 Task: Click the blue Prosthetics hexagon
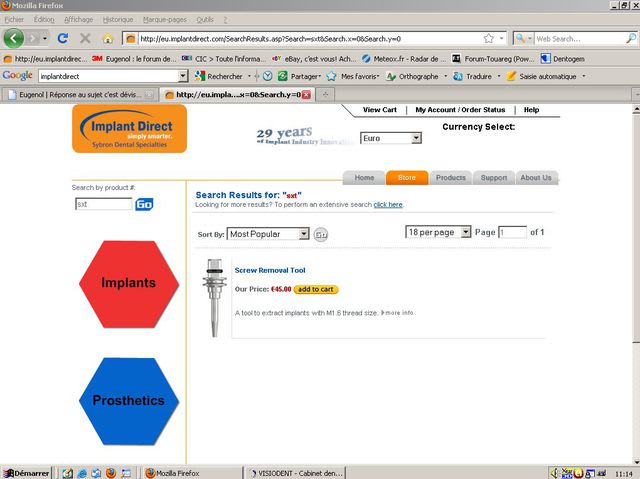tap(128, 400)
